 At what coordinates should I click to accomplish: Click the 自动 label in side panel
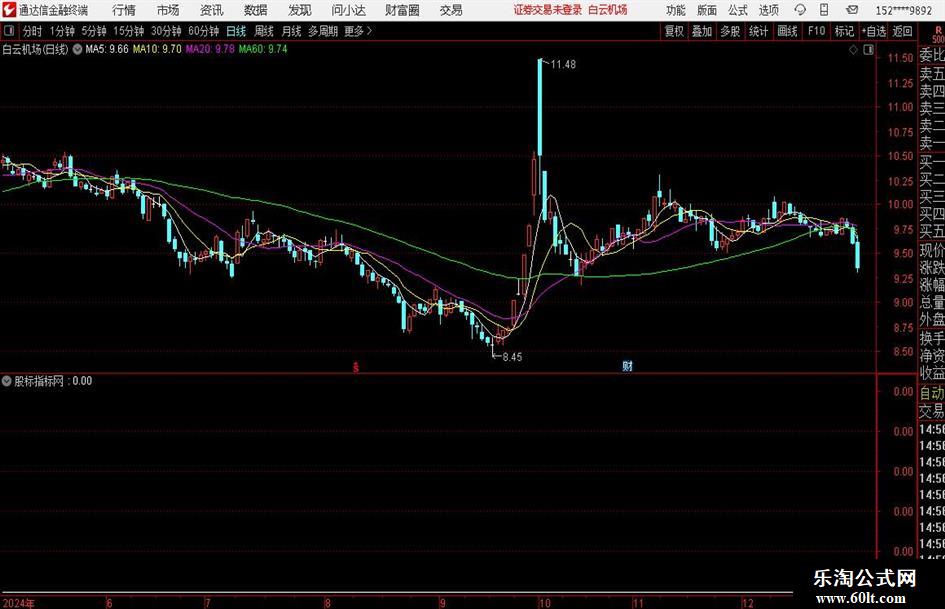[x=932, y=393]
